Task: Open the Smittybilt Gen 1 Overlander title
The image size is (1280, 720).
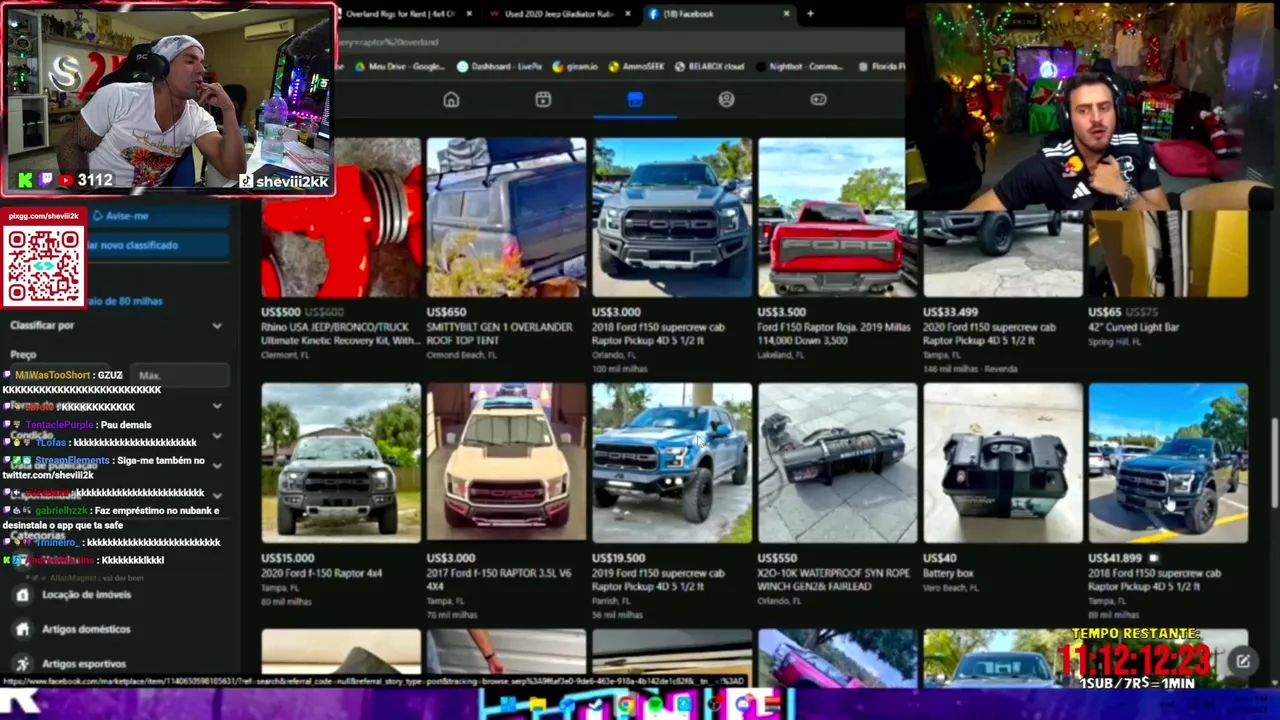Action: 499,334
